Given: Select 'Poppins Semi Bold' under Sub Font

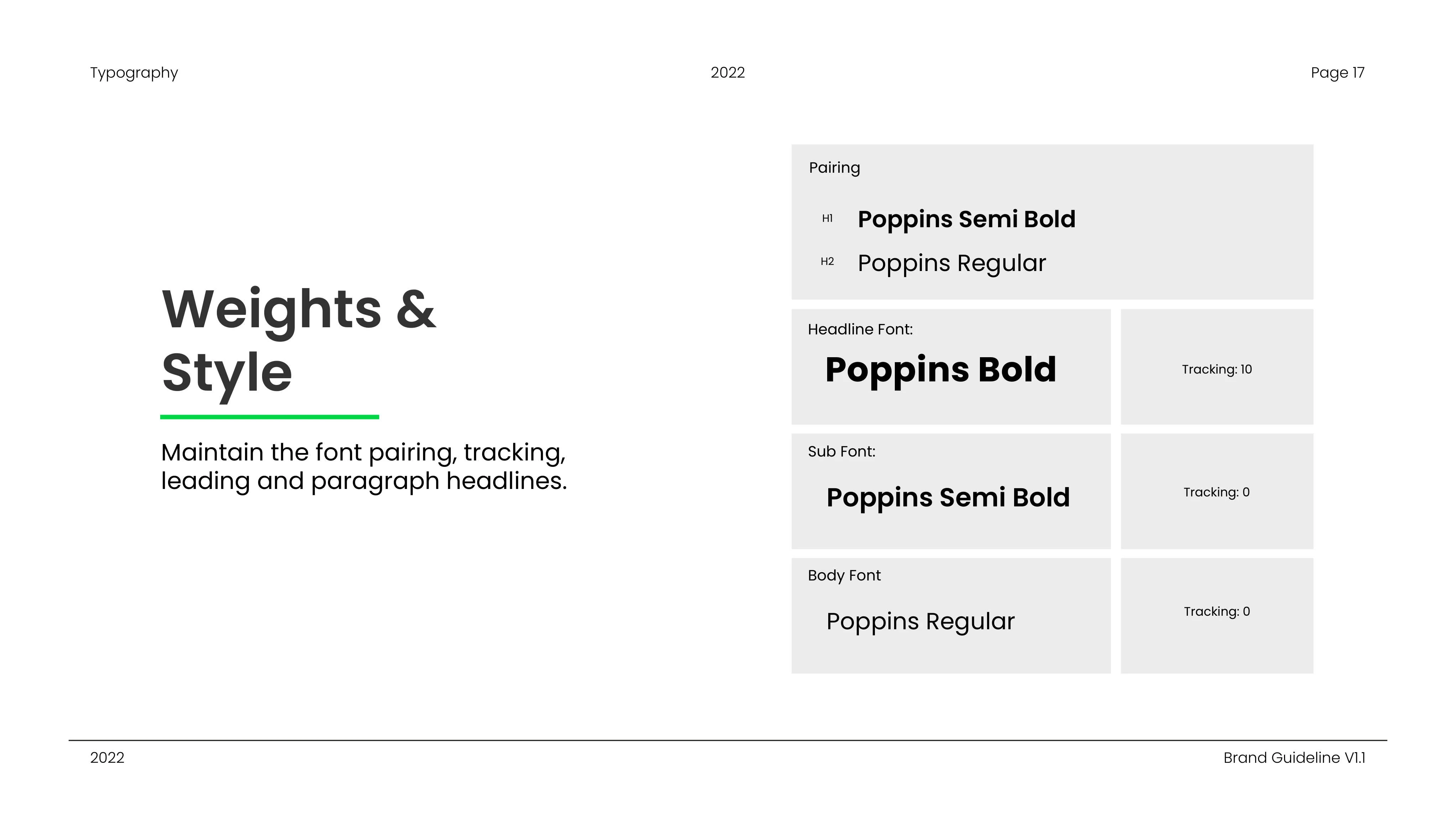Looking at the screenshot, I should [948, 499].
